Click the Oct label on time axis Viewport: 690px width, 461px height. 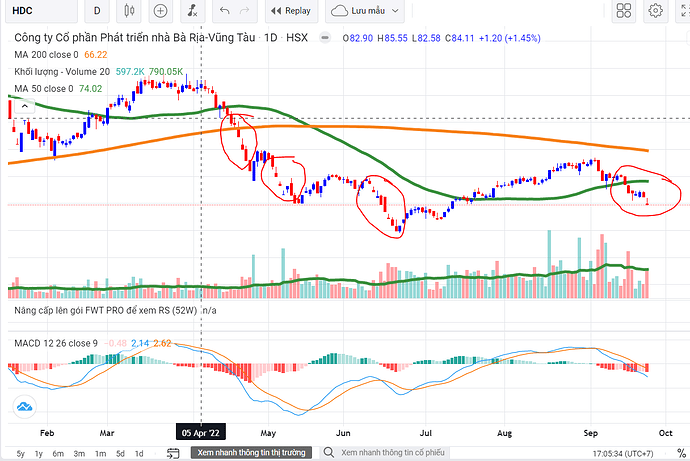click(x=665, y=433)
